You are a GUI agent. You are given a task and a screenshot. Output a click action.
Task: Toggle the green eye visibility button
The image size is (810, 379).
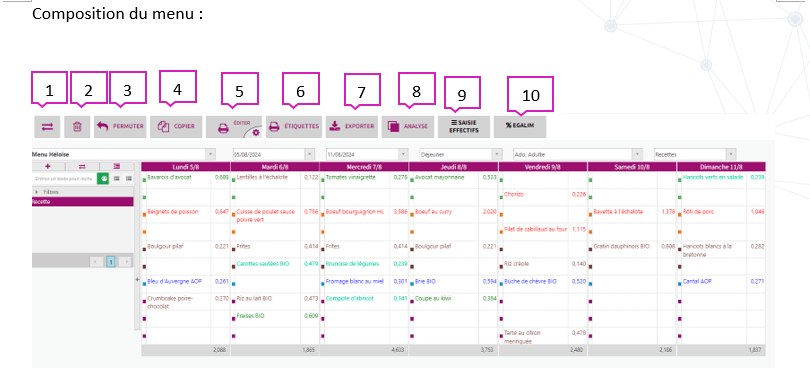coord(103,178)
